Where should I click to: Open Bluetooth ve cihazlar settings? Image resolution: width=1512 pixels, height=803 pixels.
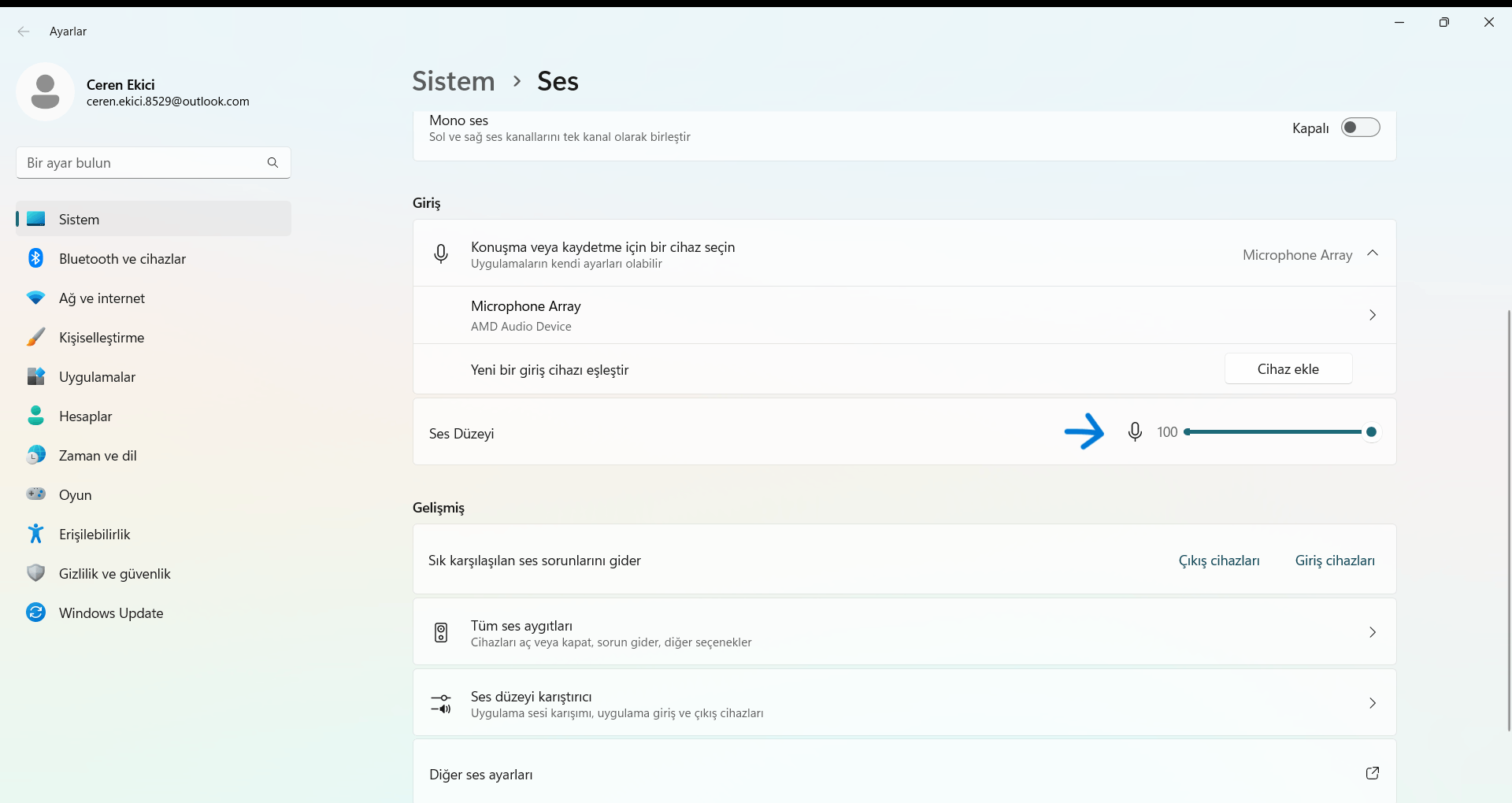pos(122,259)
